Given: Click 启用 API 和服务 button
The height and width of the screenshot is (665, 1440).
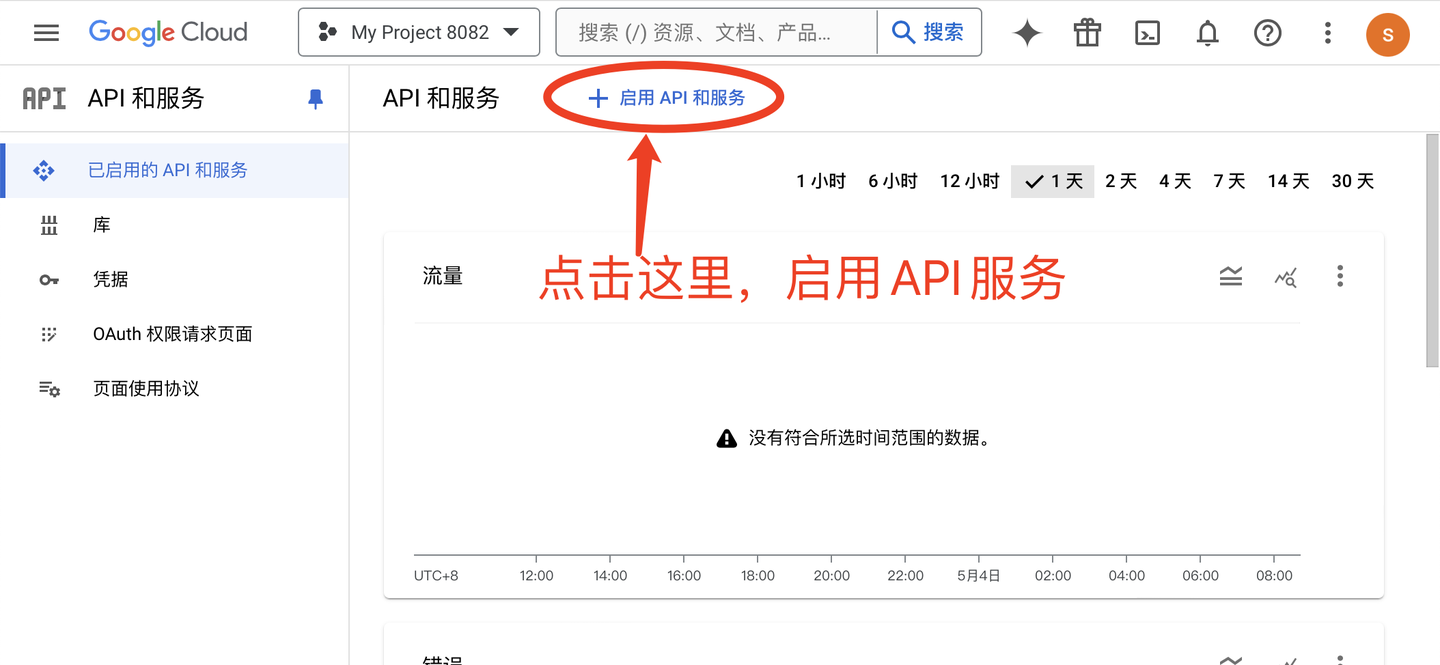Looking at the screenshot, I should point(667,98).
